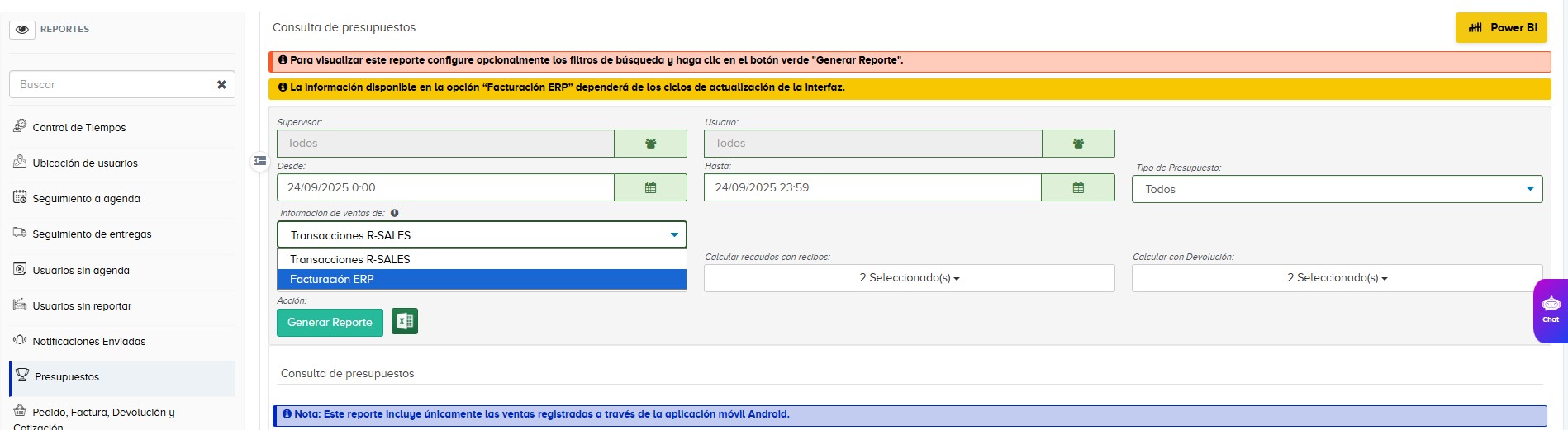This screenshot has width=1568, height=430.
Task: Click the Excel export icon
Action: 405,321
